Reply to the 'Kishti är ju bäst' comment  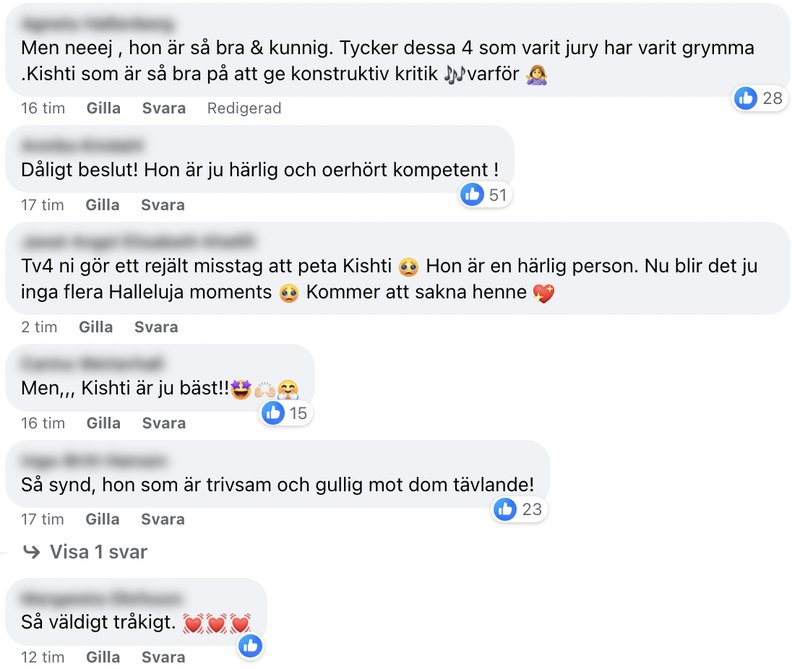coord(164,424)
